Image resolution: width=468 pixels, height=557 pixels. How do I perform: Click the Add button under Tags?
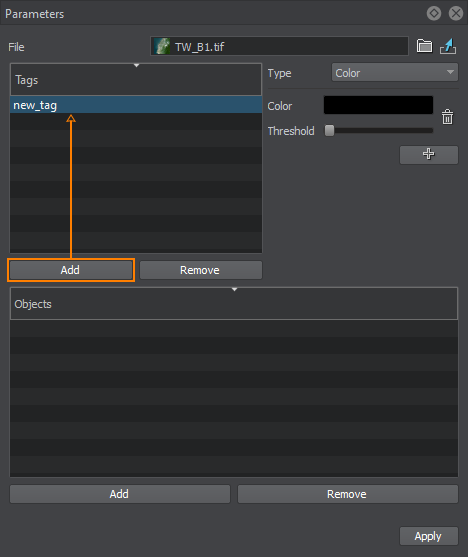click(x=70, y=270)
